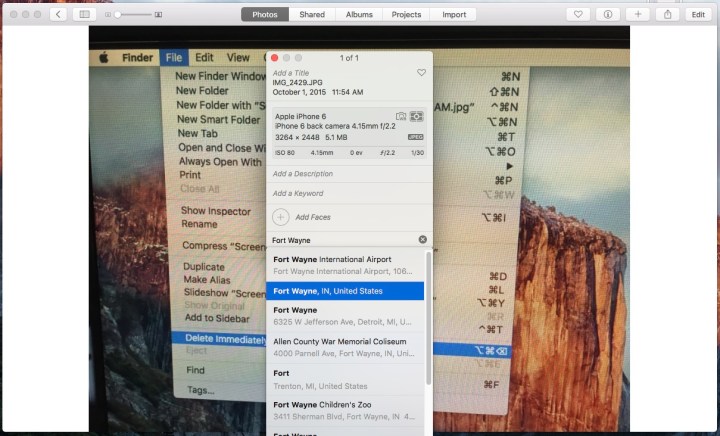Mark favorite with Info panel heart icon
The image size is (720, 436).
coord(421,73)
